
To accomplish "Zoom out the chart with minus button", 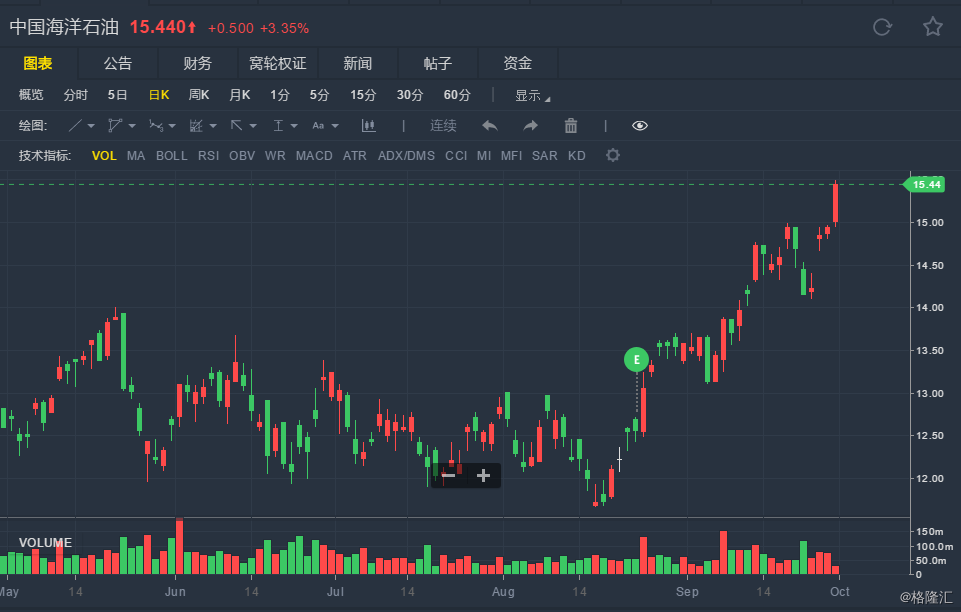I will [449, 475].
